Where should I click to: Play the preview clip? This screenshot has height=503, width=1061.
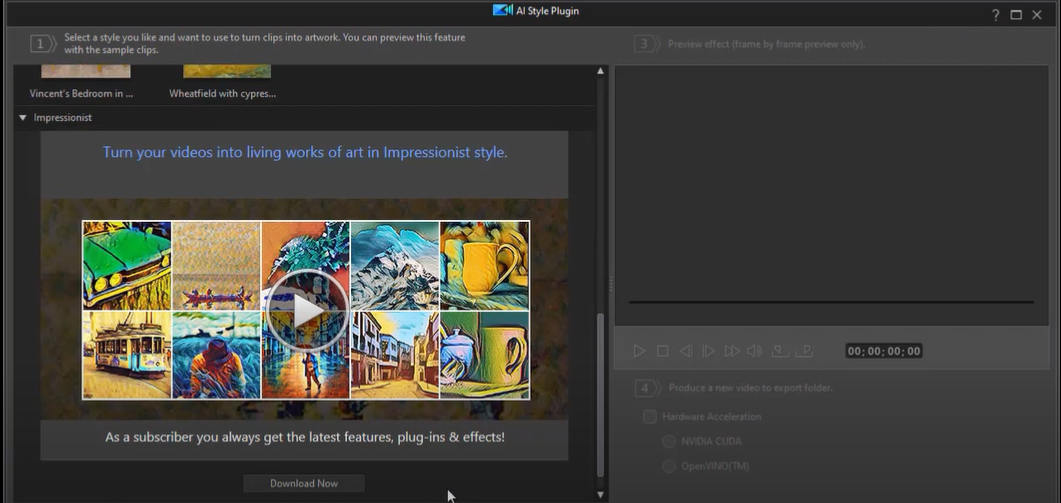point(639,351)
